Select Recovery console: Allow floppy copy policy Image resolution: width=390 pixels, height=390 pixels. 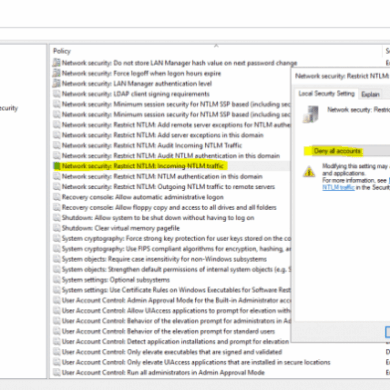click(x=169, y=208)
